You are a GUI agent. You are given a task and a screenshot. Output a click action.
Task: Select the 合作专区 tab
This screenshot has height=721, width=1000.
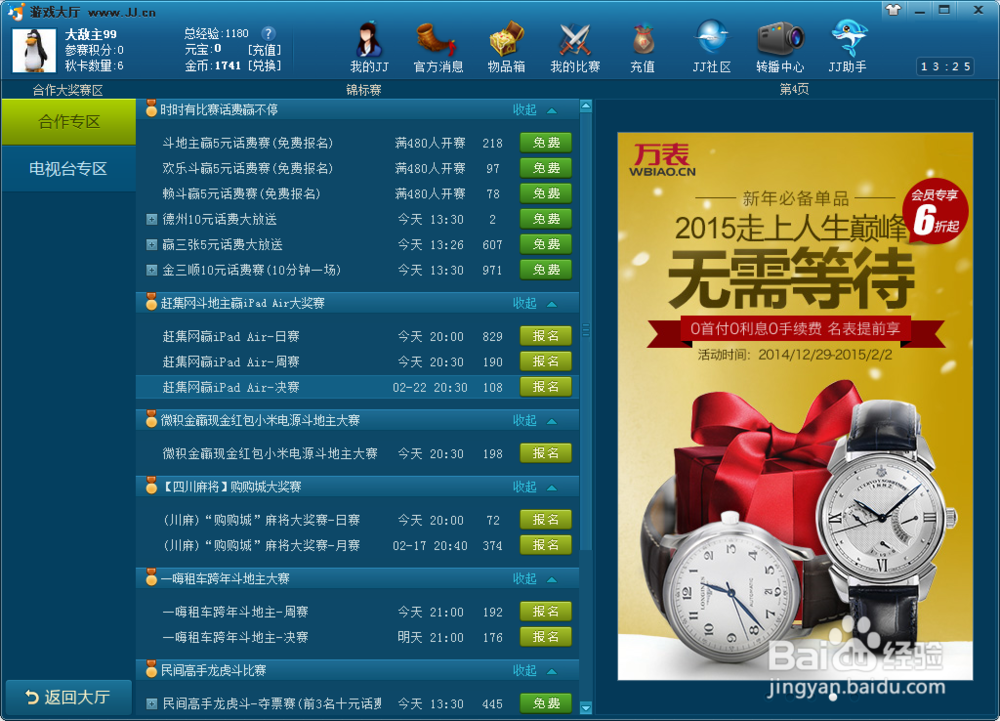pyautogui.click(x=68, y=122)
